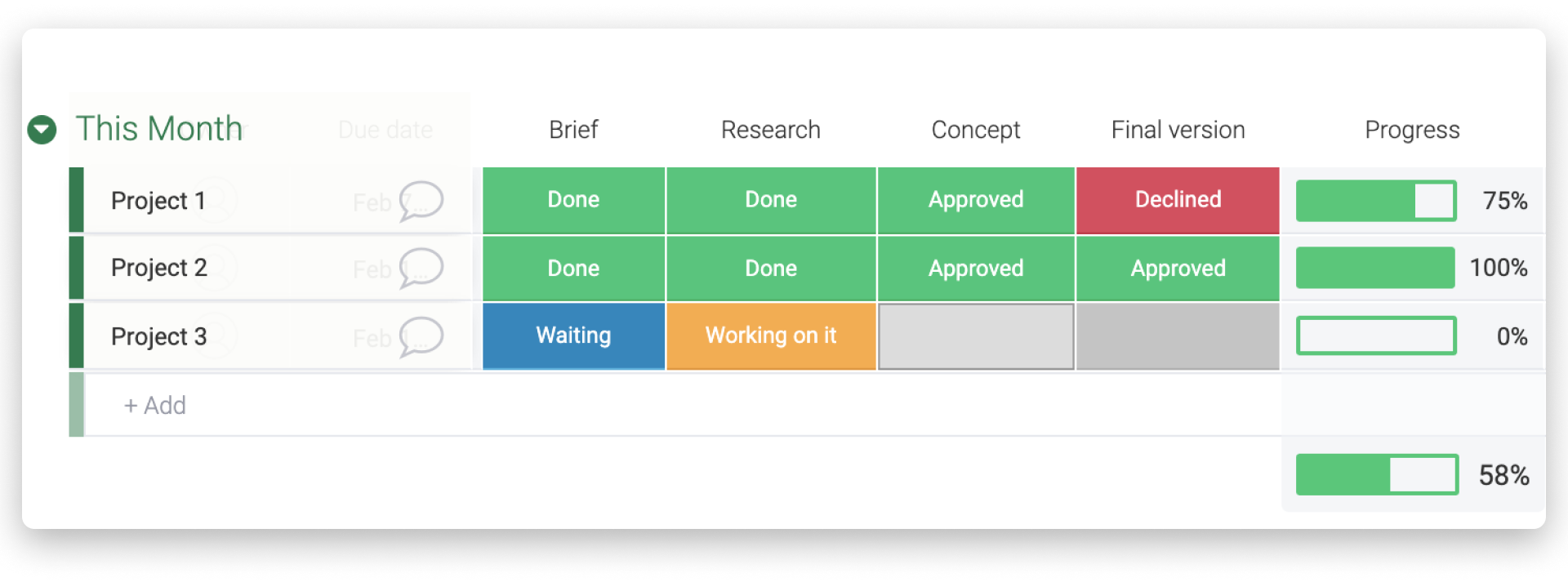Select the empty Concept cell for Project 3
The image size is (1568, 582).
pos(976,336)
